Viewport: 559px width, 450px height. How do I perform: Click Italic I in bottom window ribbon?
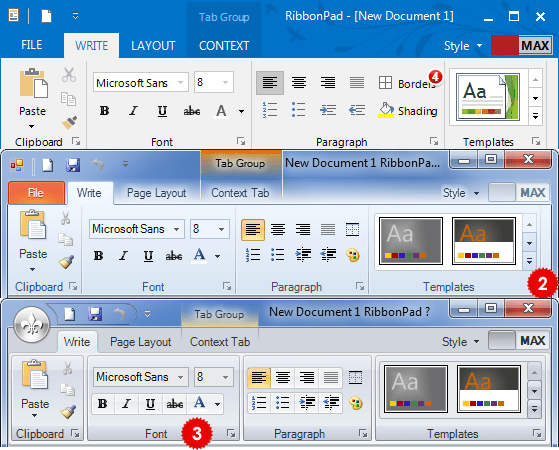pos(126,404)
